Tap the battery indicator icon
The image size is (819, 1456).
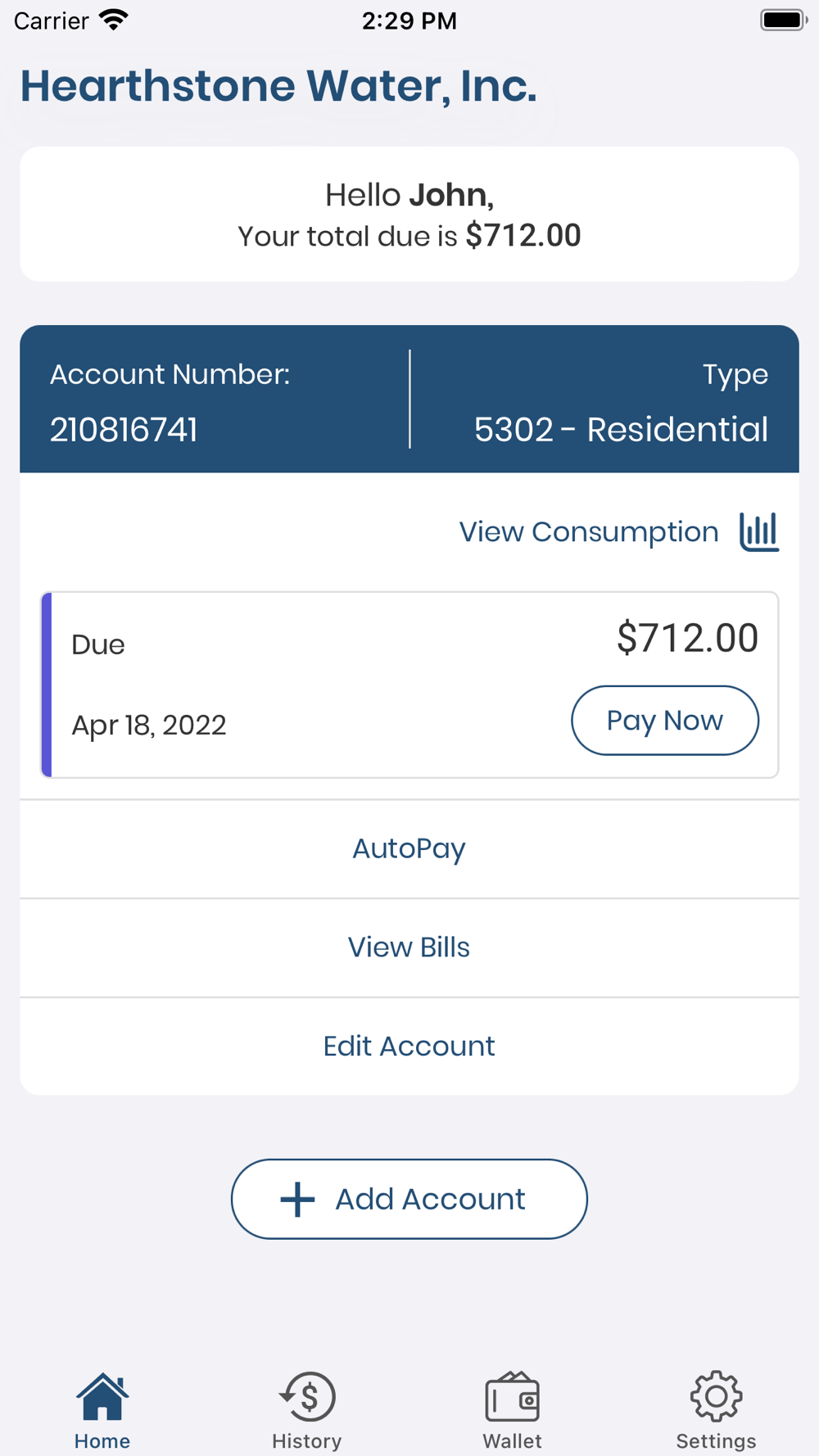[x=784, y=20]
